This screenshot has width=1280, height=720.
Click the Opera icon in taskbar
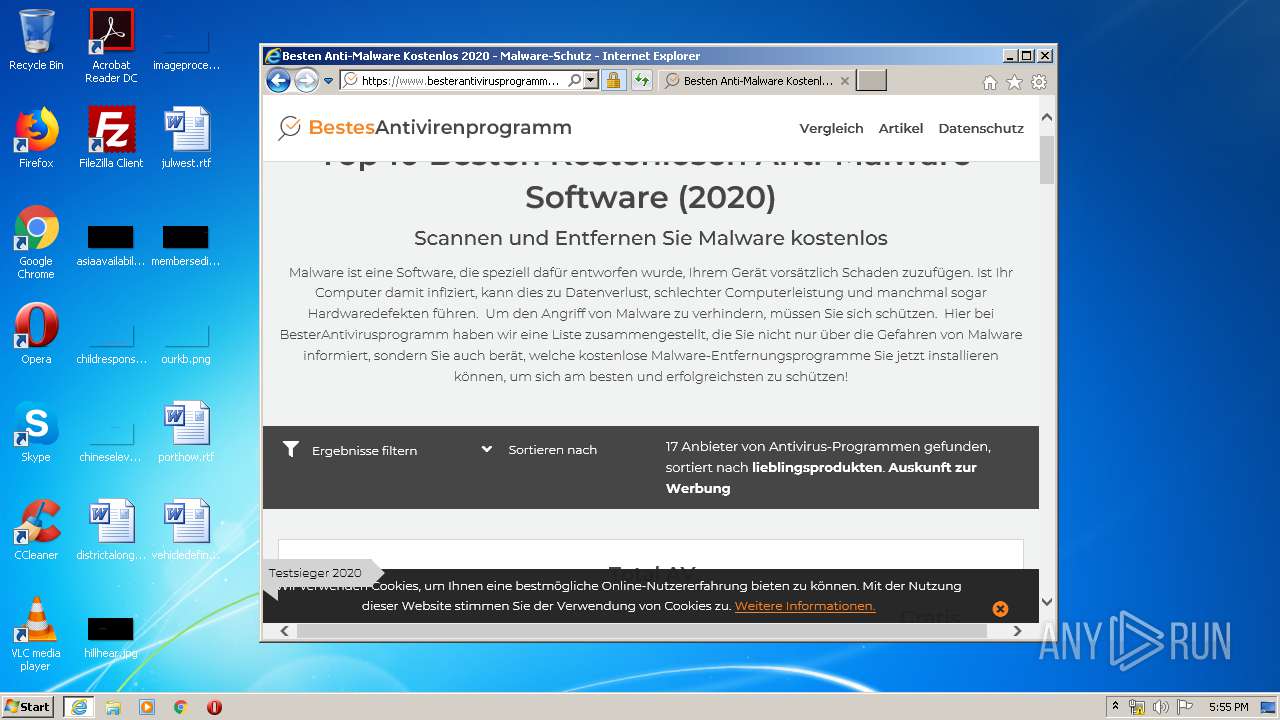[x=214, y=707]
